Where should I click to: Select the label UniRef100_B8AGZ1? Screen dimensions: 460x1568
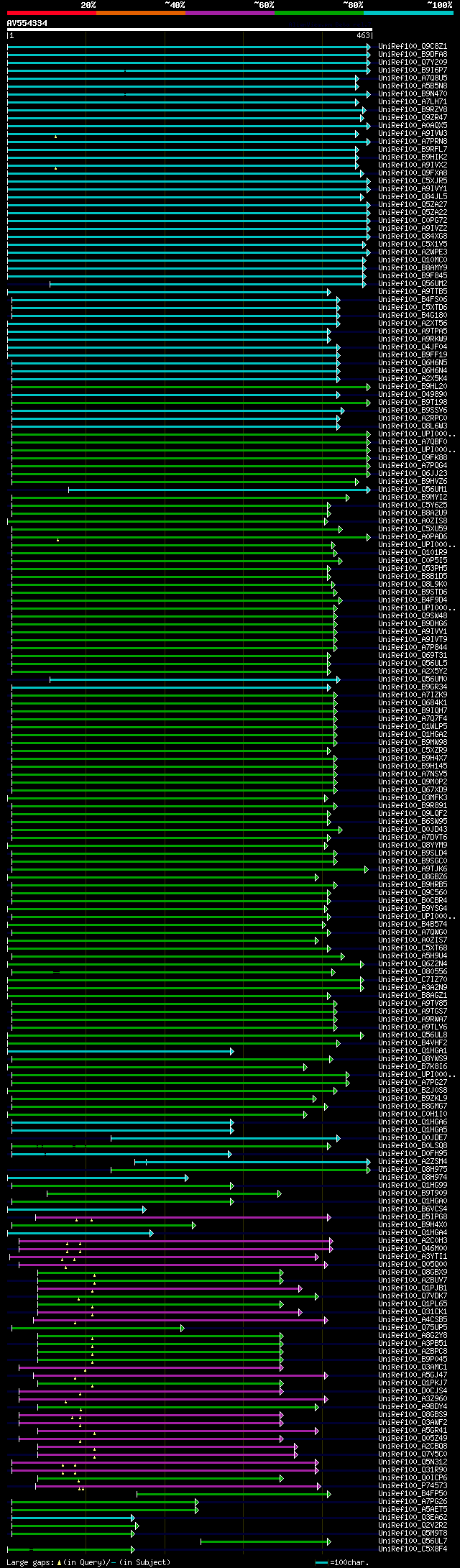[x=413, y=996]
